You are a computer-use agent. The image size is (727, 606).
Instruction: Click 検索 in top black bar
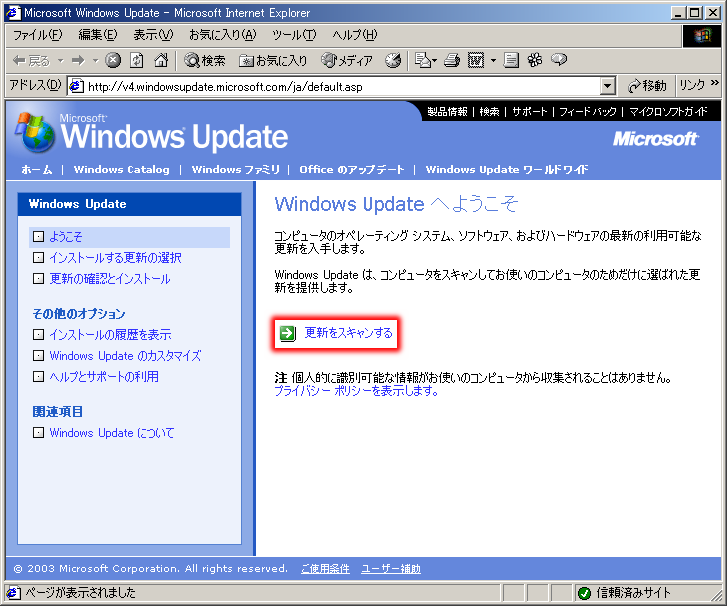[489, 112]
